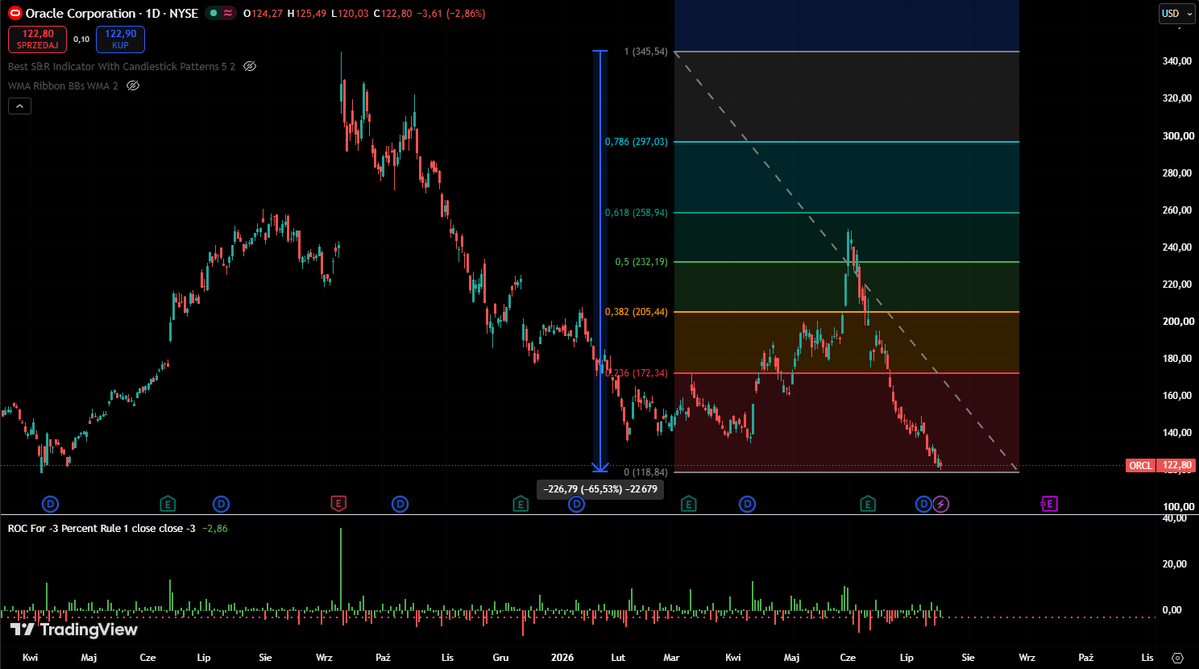Show the WMA Ribbon BBs indicator via eye icon
The width and height of the screenshot is (1199, 669).
[x=132, y=86]
